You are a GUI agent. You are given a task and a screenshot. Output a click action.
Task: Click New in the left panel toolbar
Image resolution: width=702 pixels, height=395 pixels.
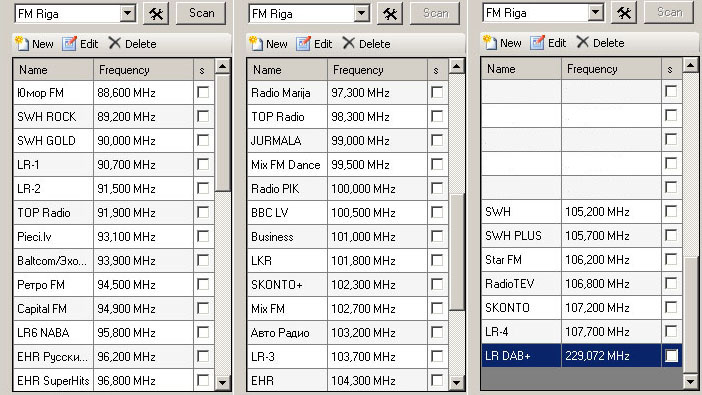(34, 44)
